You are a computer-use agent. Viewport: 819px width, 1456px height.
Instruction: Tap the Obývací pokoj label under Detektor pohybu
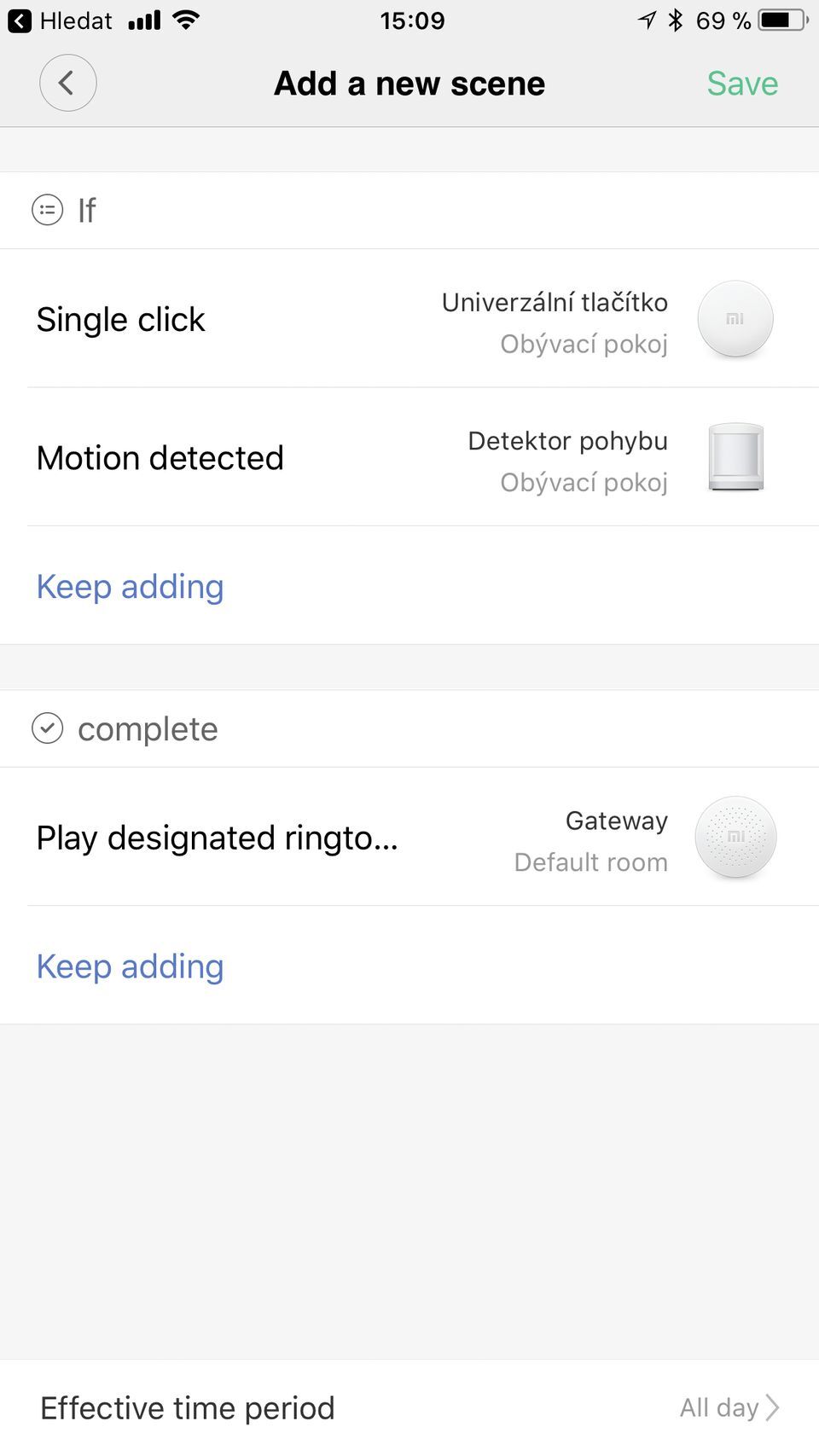(x=584, y=482)
